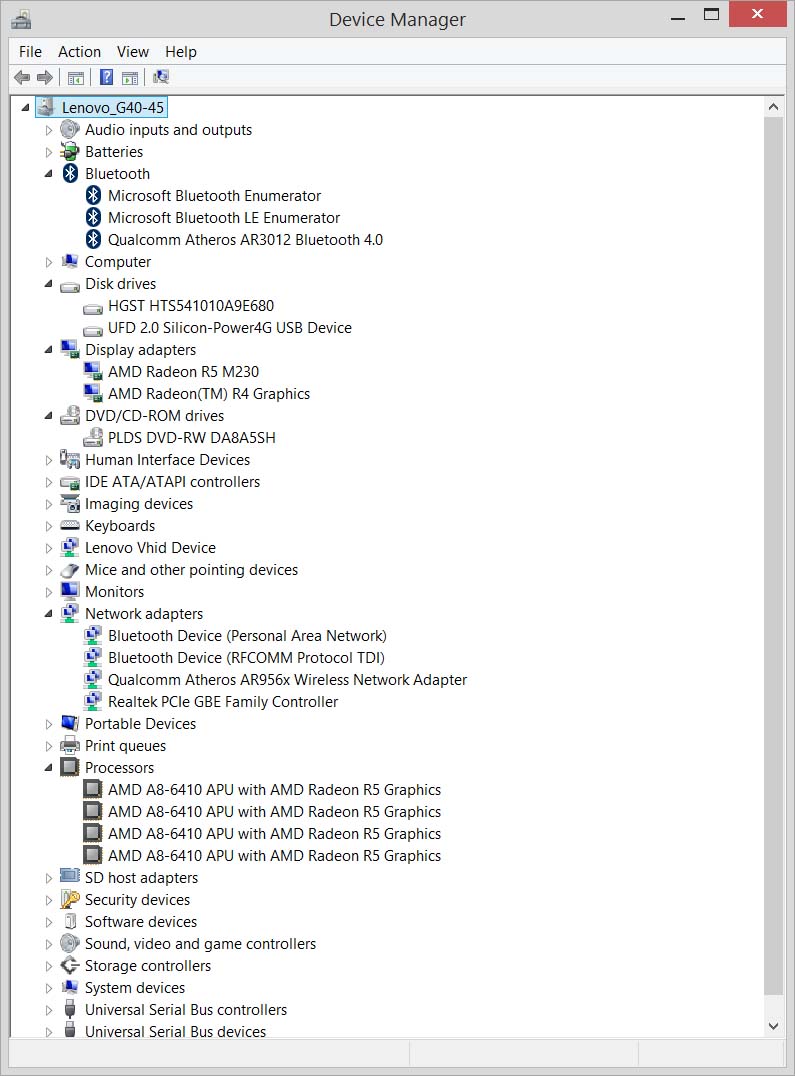Minimize the Device Manager window

[x=678, y=19]
